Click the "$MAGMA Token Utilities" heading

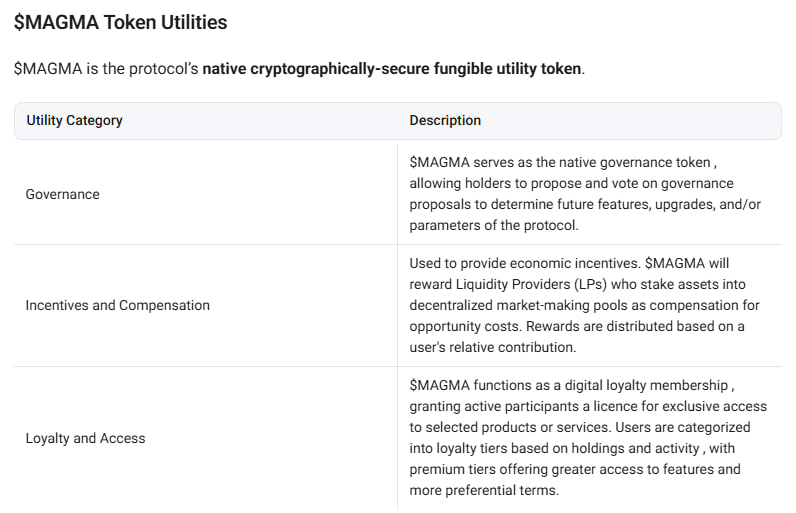[120, 21]
